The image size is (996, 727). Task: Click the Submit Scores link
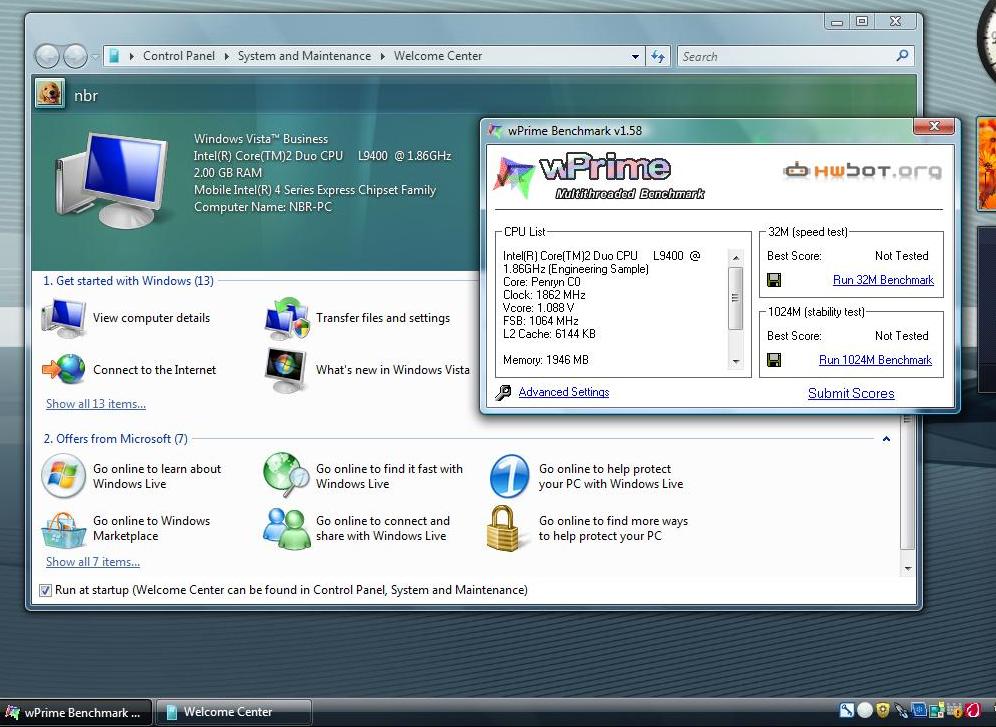pyautogui.click(x=851, y=394)
